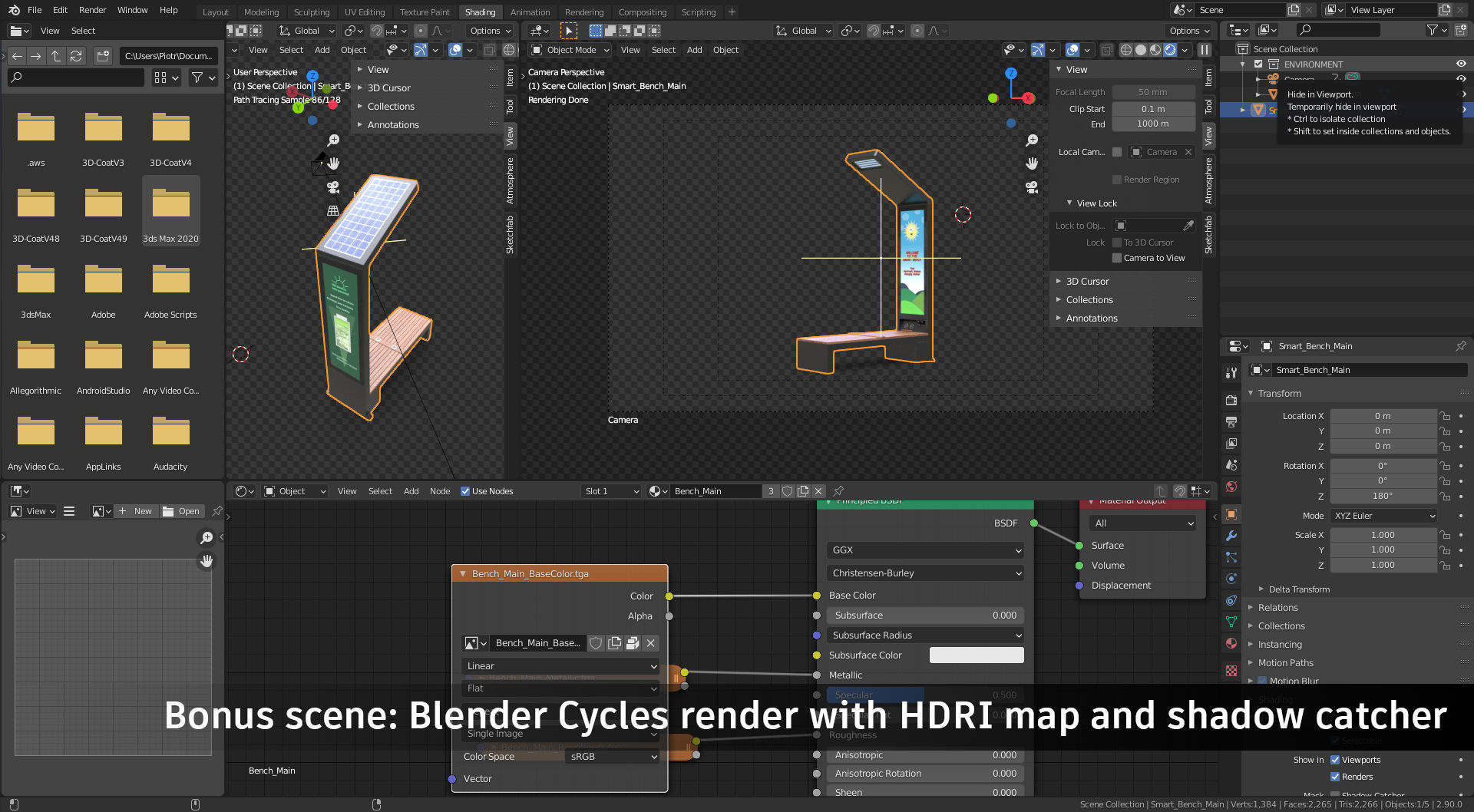This screenshot has width=1474, height=812.
Task: Open the Material properties tab
Action: [1231, 643]
